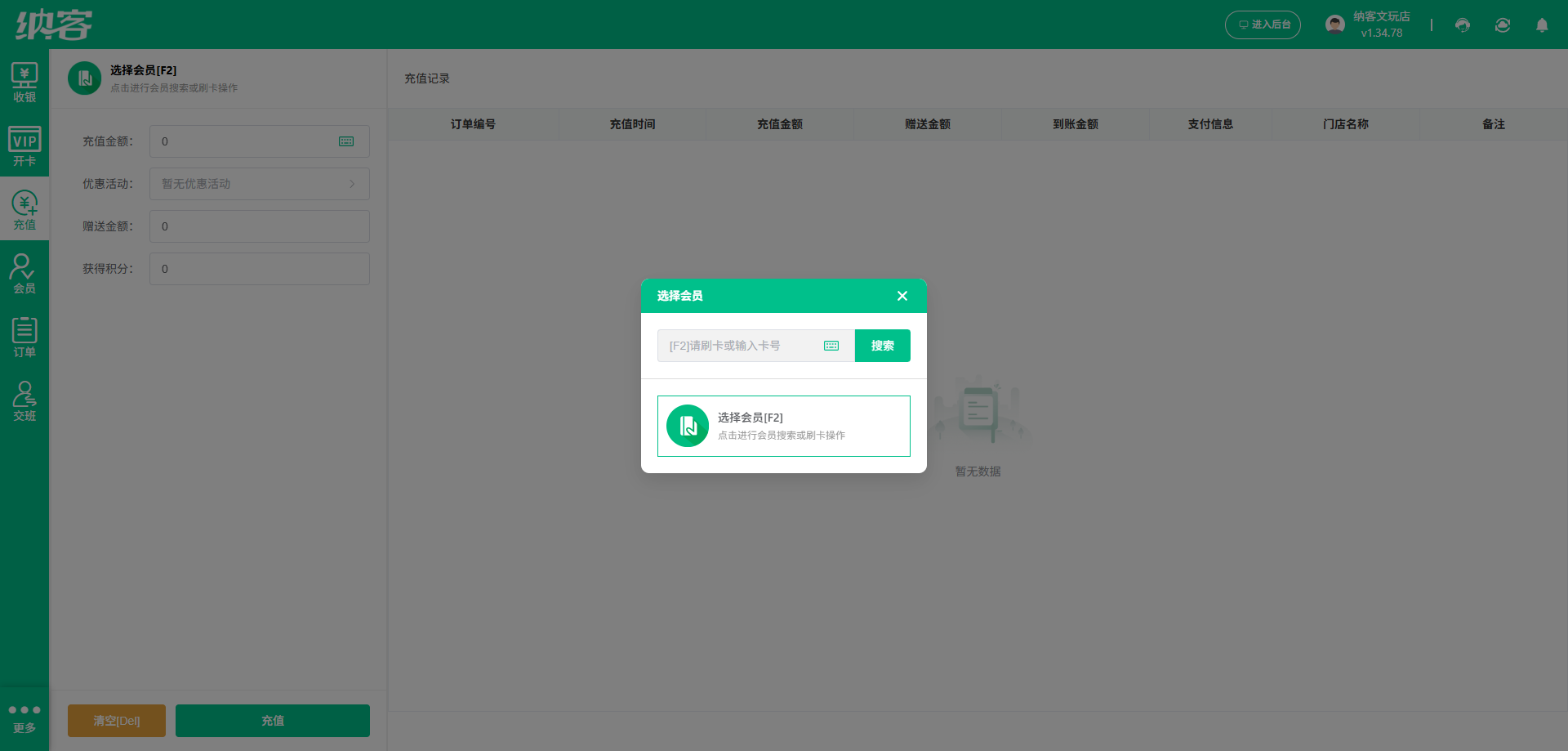Click the notification bell icon
Viewport: 1568px width, 751px height.
point(1542,25)
